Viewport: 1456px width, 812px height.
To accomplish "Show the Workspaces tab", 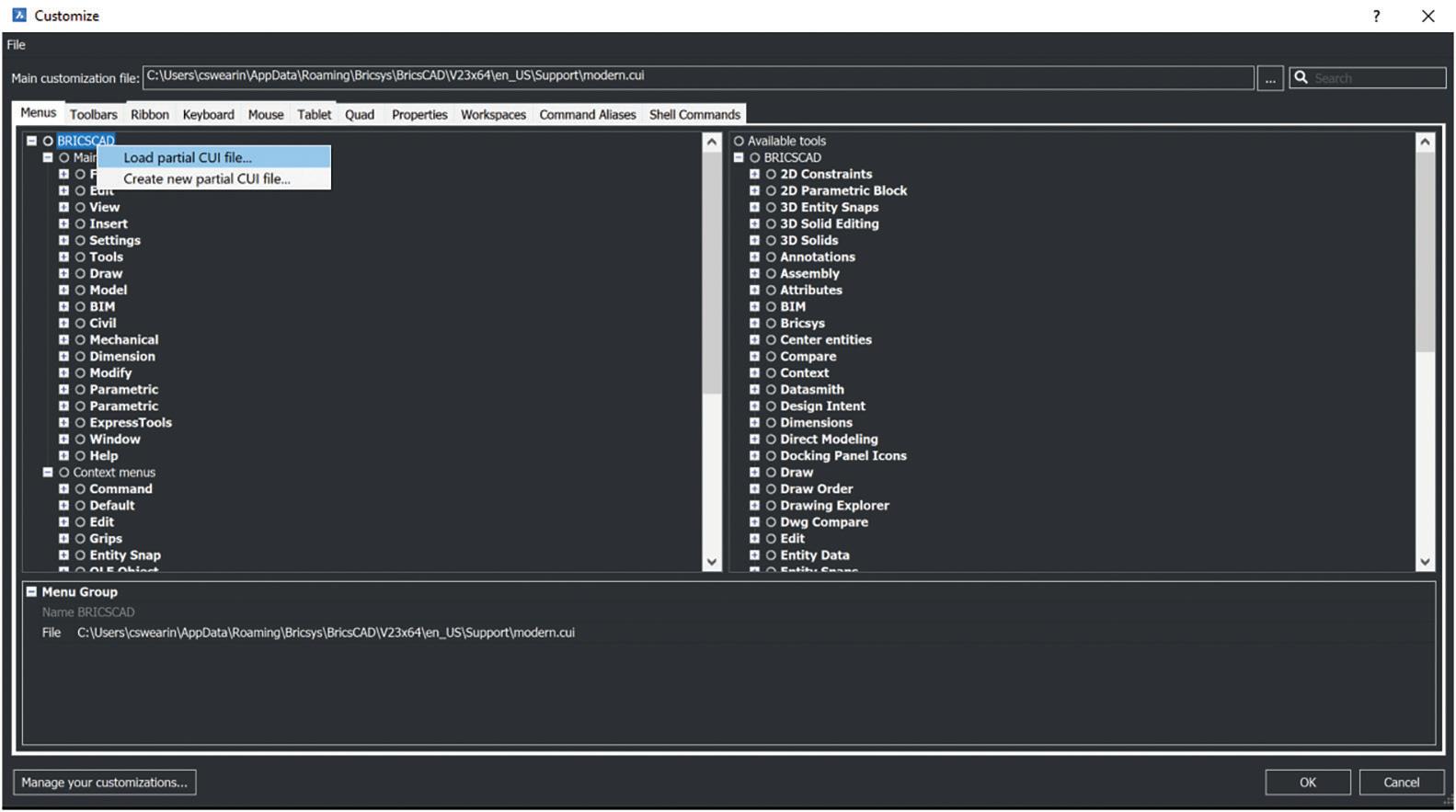I will tap(493, 115).
